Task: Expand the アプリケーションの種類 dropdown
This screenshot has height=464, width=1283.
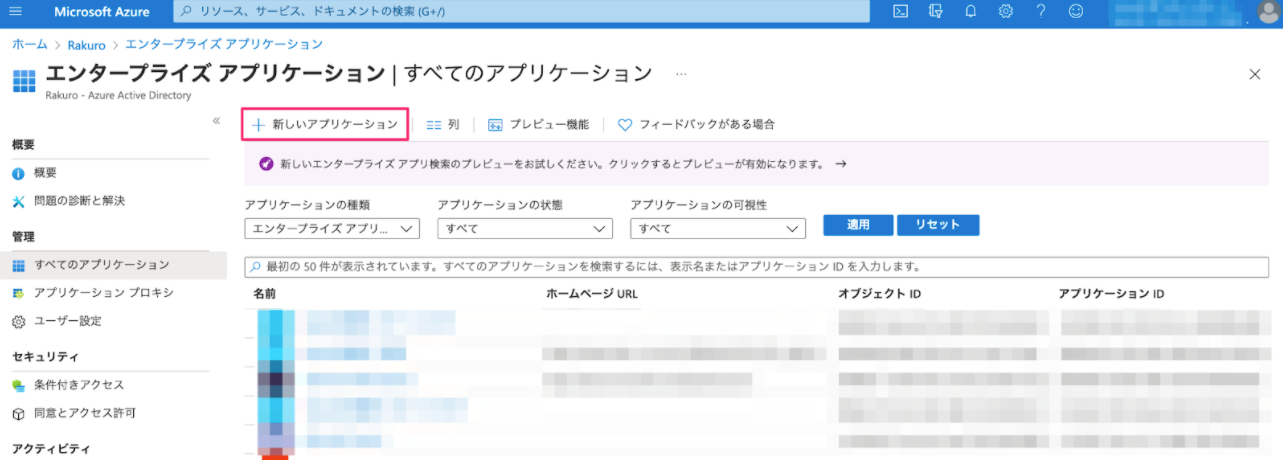Action: pyautogui.click(x=332, y=229)
